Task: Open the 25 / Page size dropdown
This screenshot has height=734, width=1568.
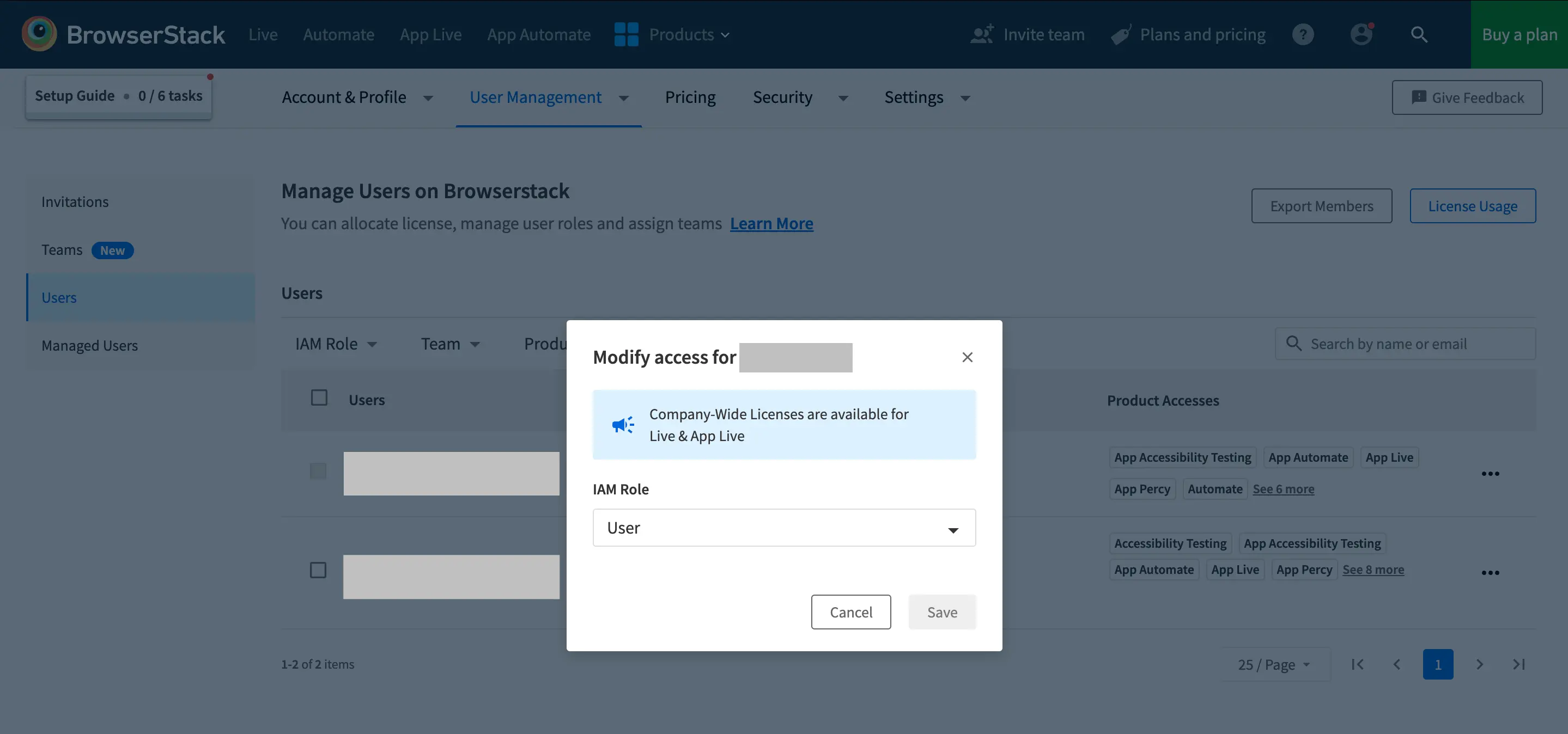Action: [x=1273, y=665]
